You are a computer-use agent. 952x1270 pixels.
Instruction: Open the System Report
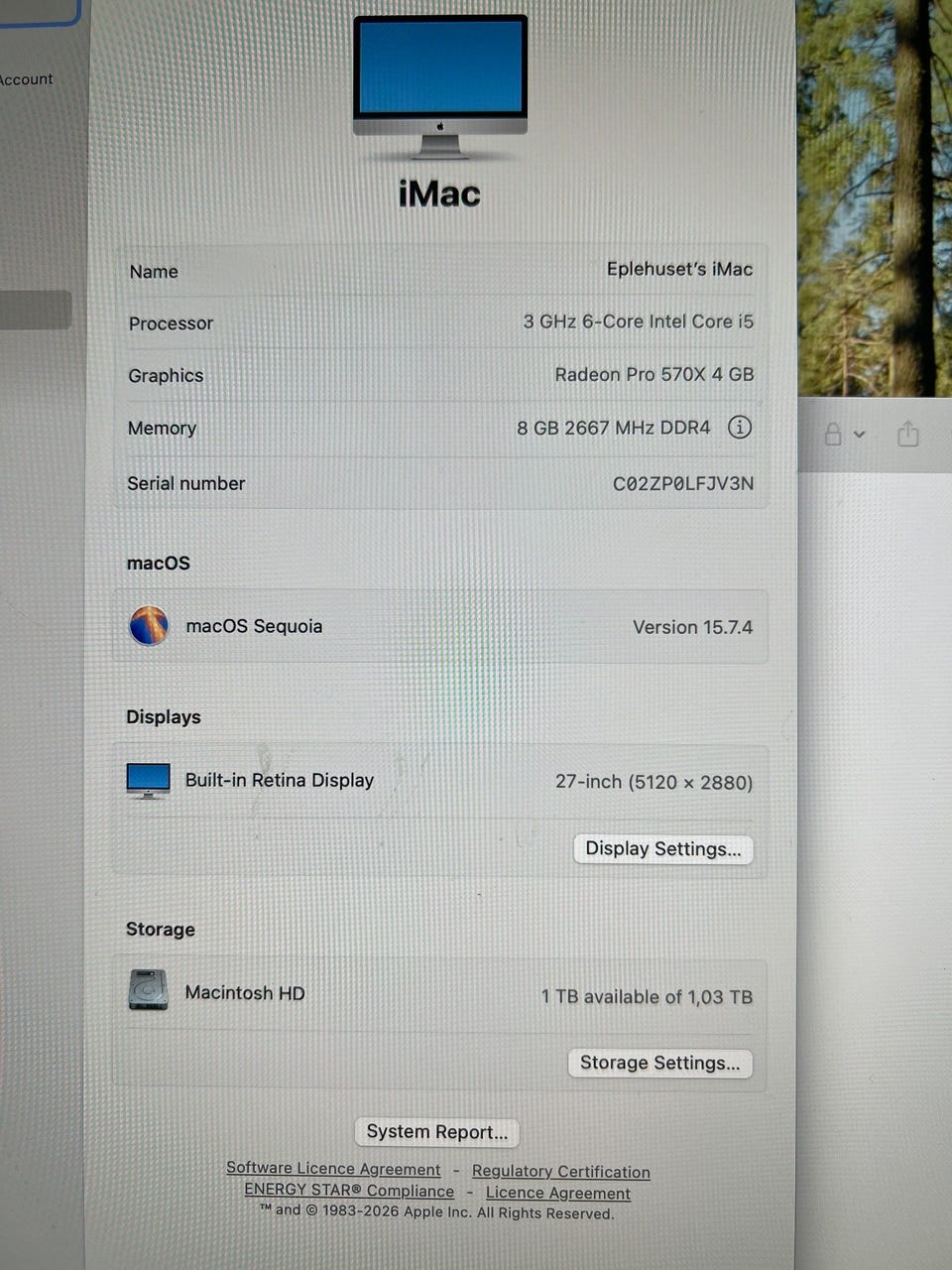click(437, 1132)
